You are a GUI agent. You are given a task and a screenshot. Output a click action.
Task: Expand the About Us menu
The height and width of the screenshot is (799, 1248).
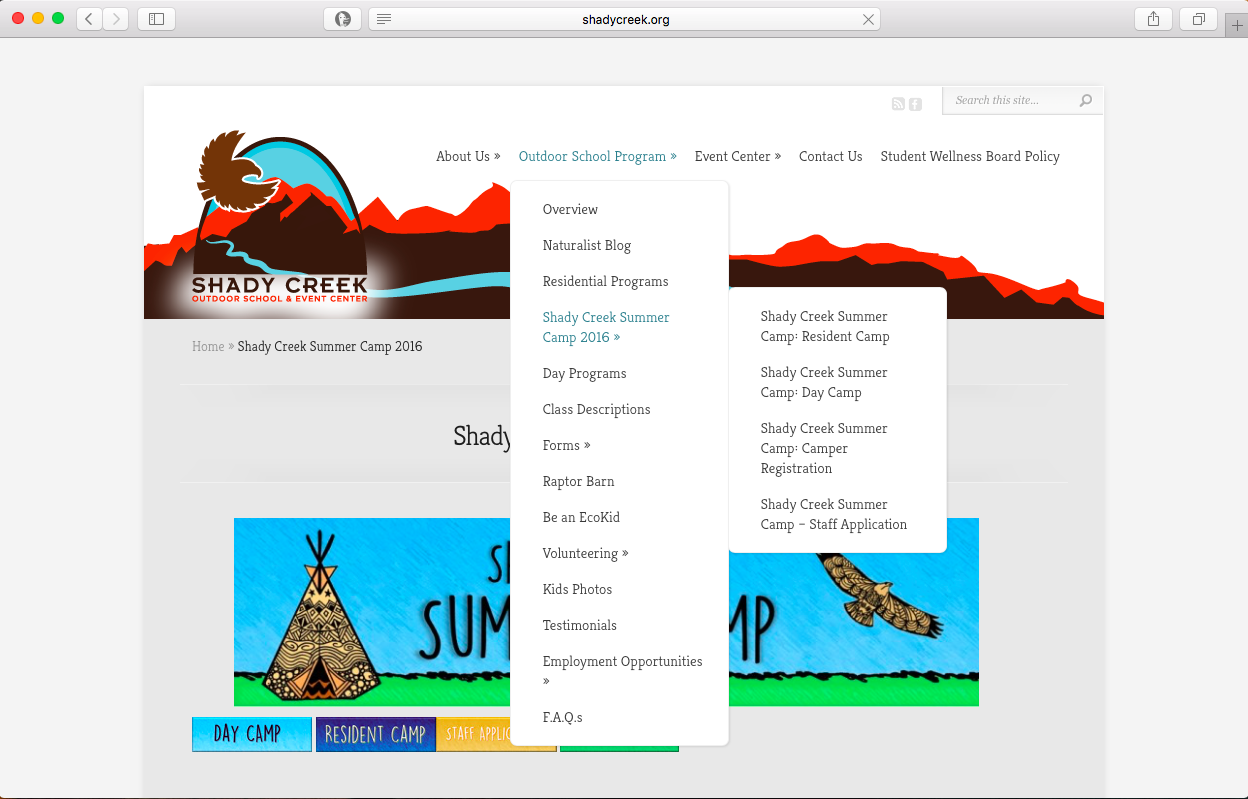coord(468,156)
